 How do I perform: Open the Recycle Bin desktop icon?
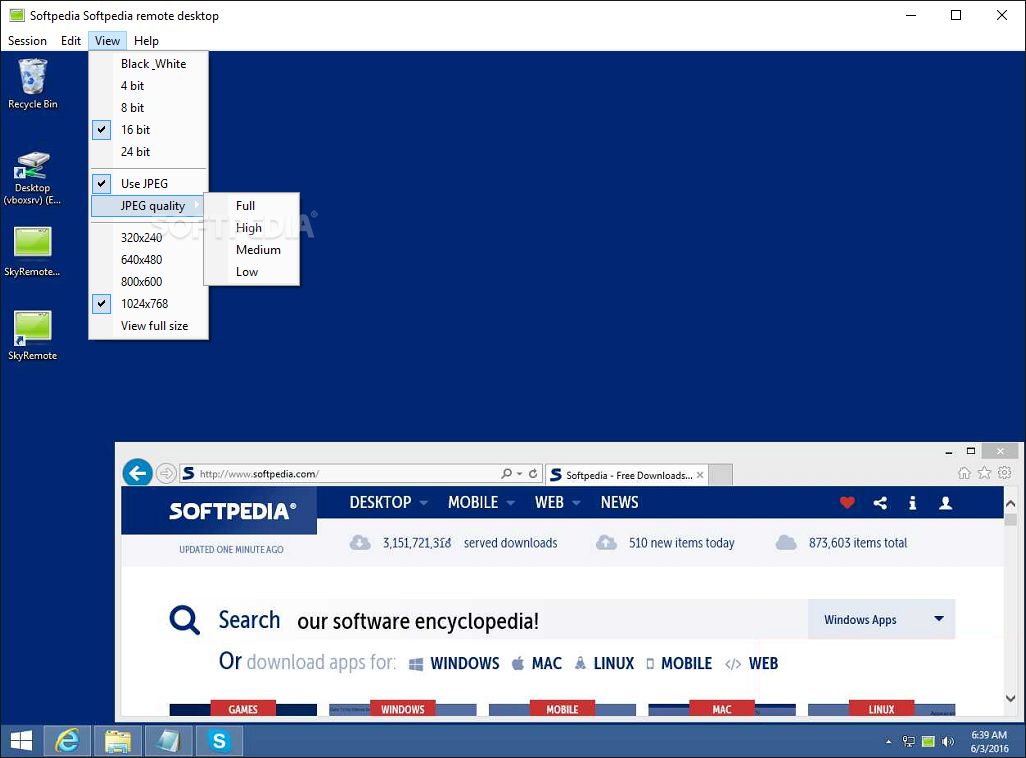[x=33, y=83]
